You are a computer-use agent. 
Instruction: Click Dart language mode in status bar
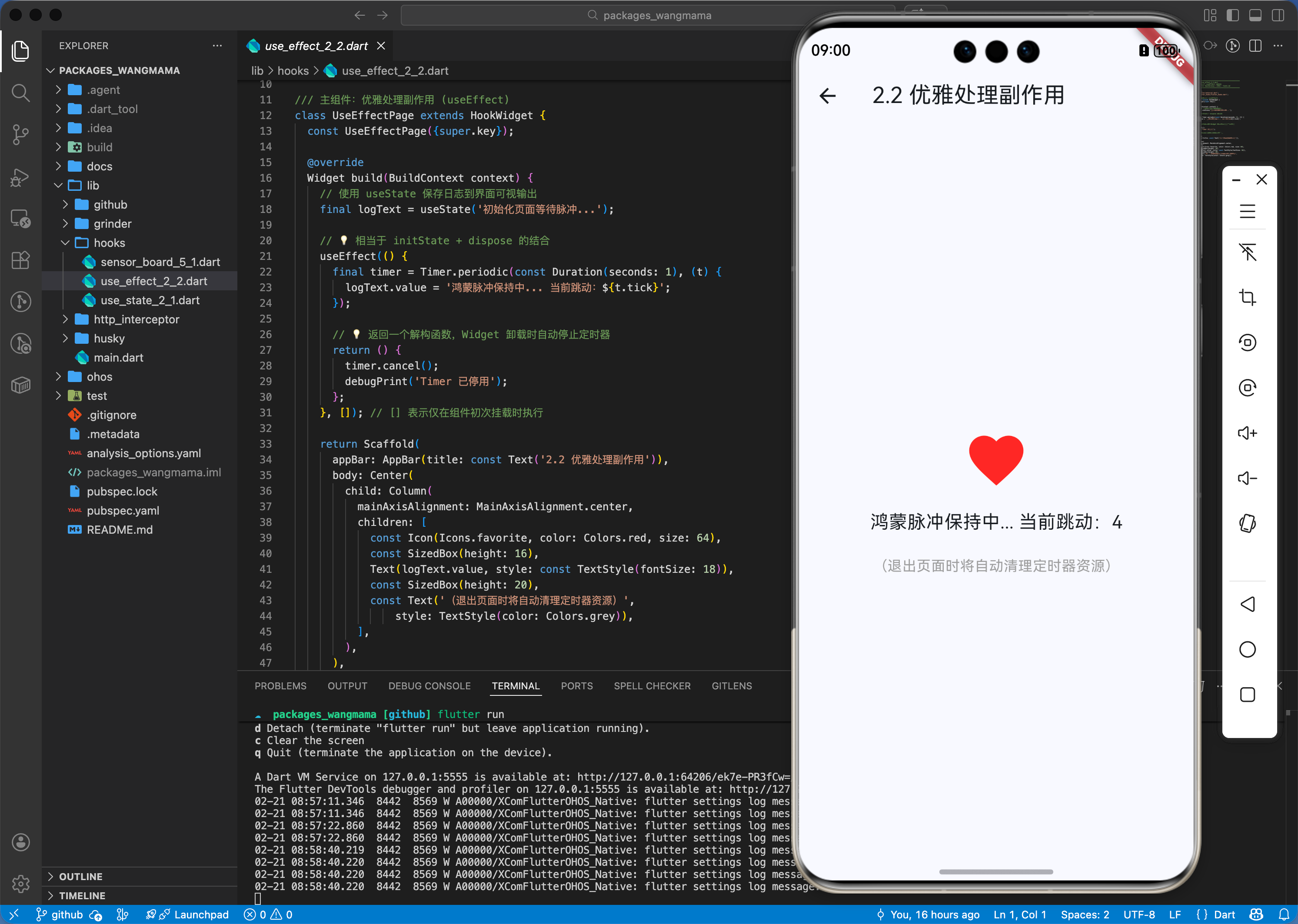[x=1224, y=914]
